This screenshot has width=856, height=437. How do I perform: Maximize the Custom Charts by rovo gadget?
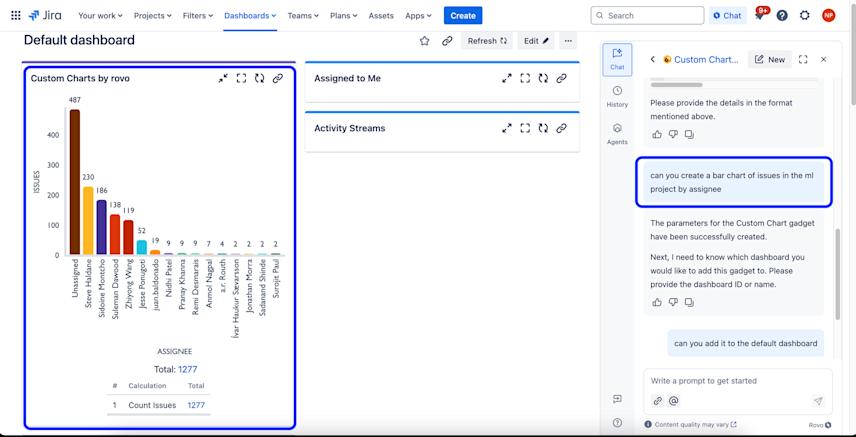[x=241, y=78]
